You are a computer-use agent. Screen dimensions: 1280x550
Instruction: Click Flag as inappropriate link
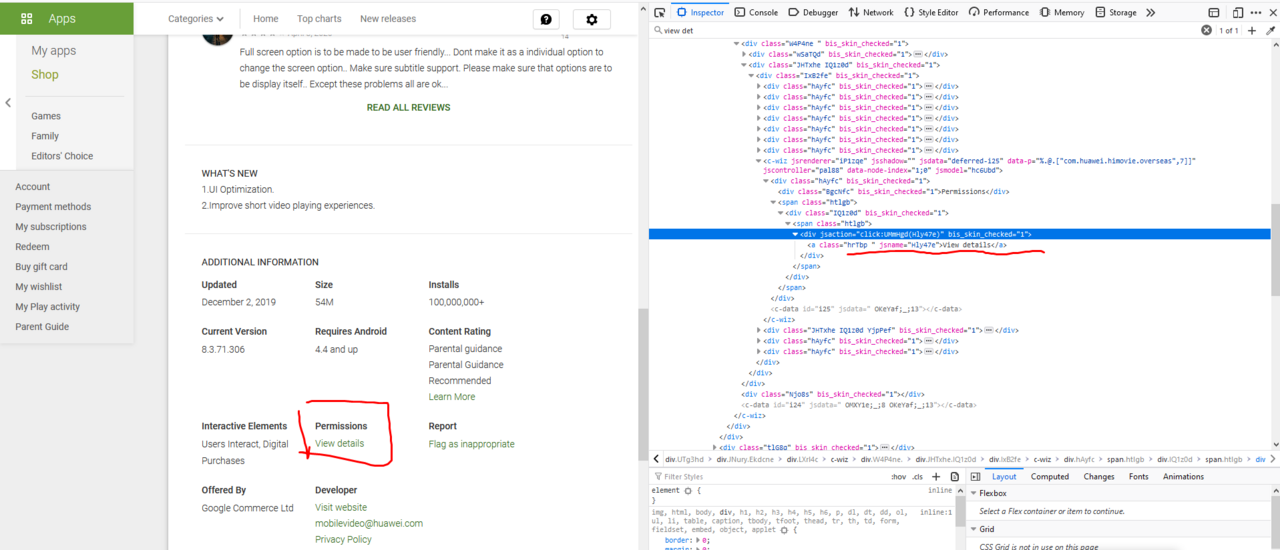[471, 444]
